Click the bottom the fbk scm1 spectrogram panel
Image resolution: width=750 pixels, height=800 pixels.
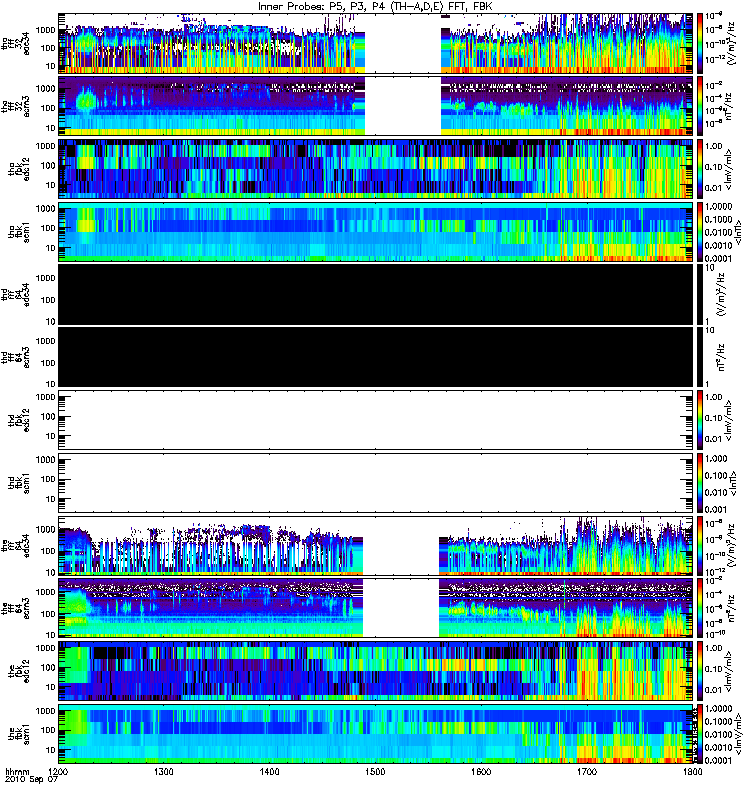[x=376, y=733]
